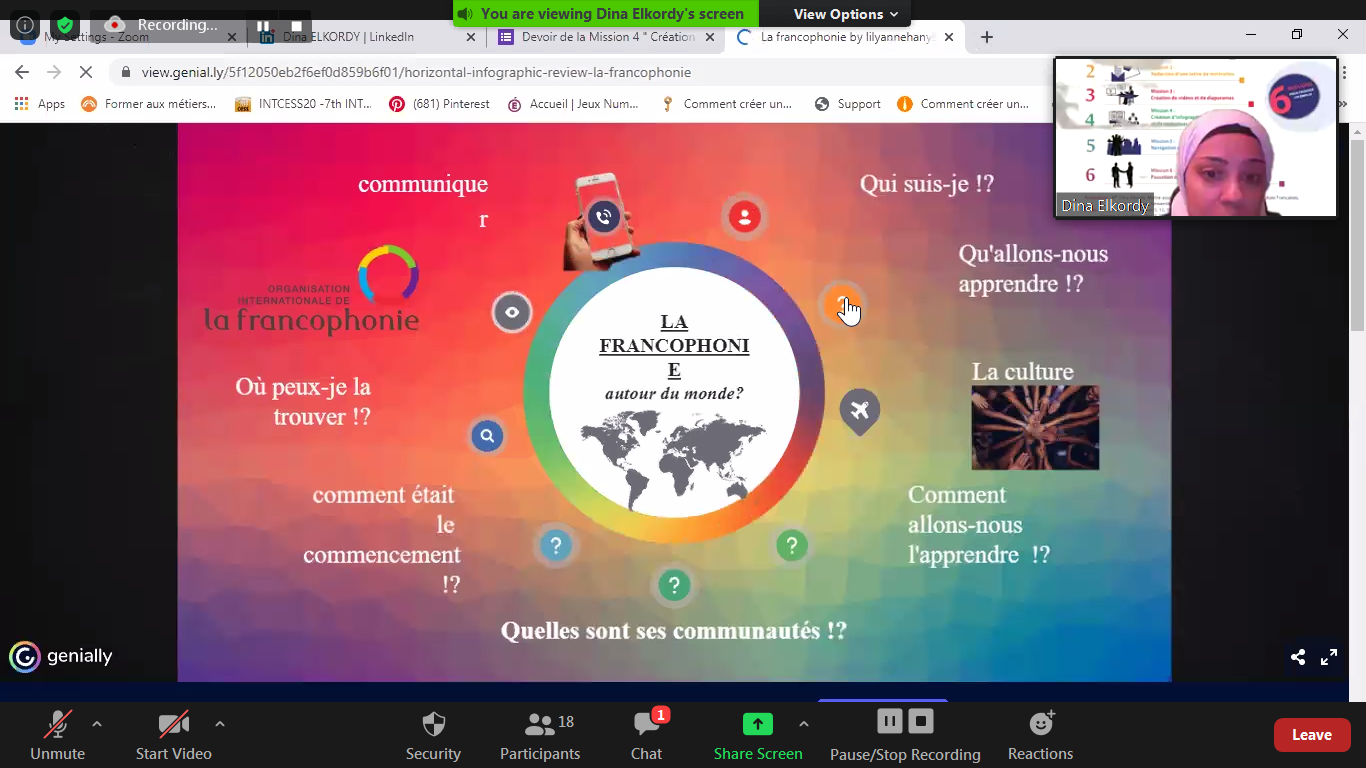The image size is (1366, 768).
Task: Leave the Zoom meeting
Action: [x=1311, y=735]
